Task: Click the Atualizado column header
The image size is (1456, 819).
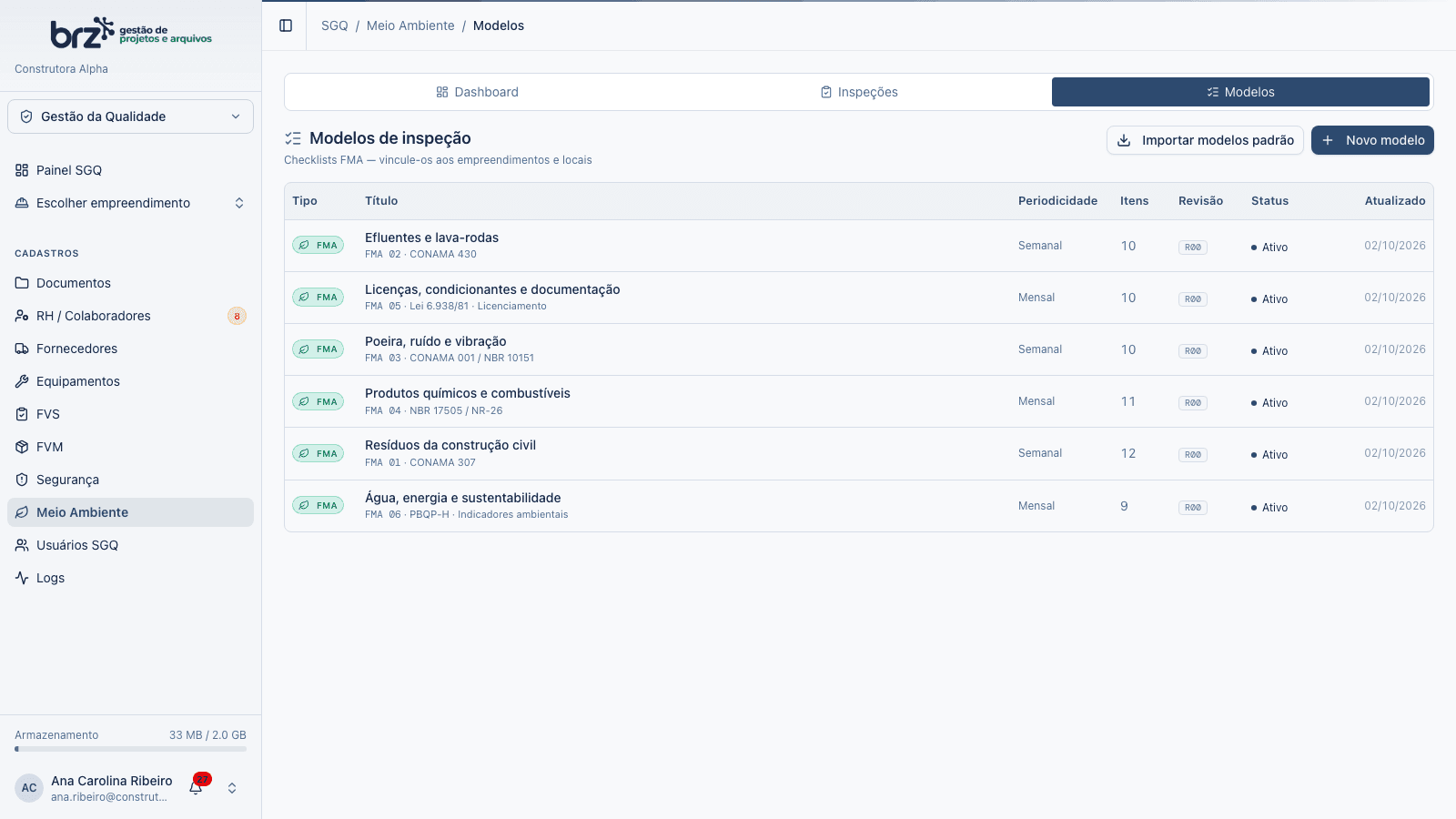Action: [x=1395, y=201]
